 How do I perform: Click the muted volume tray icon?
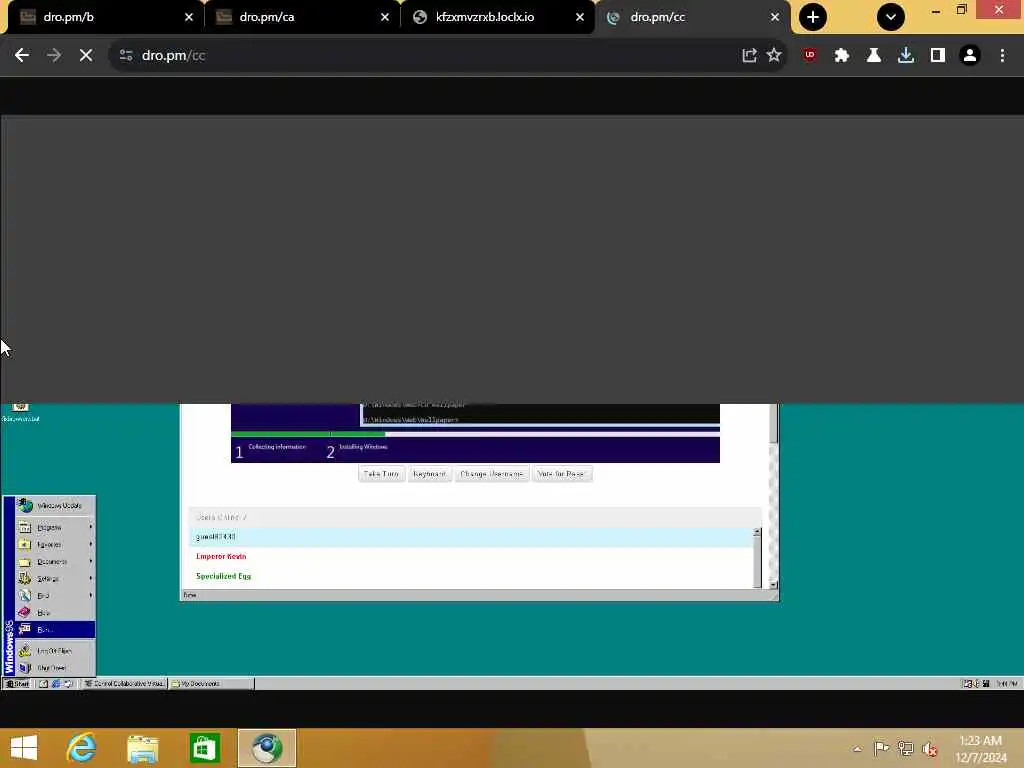(929, 748)
